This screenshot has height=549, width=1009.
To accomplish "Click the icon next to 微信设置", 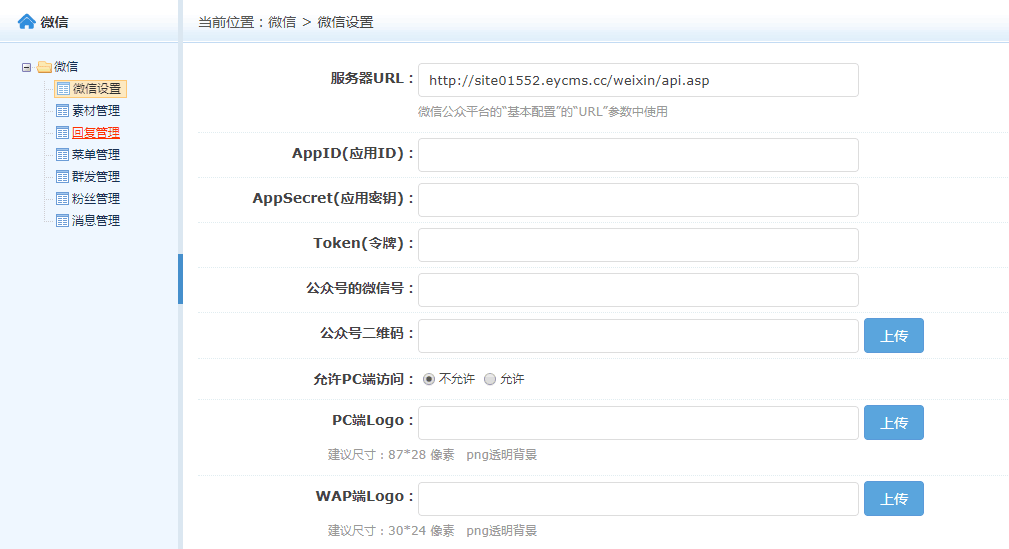I will click(63, 89).
